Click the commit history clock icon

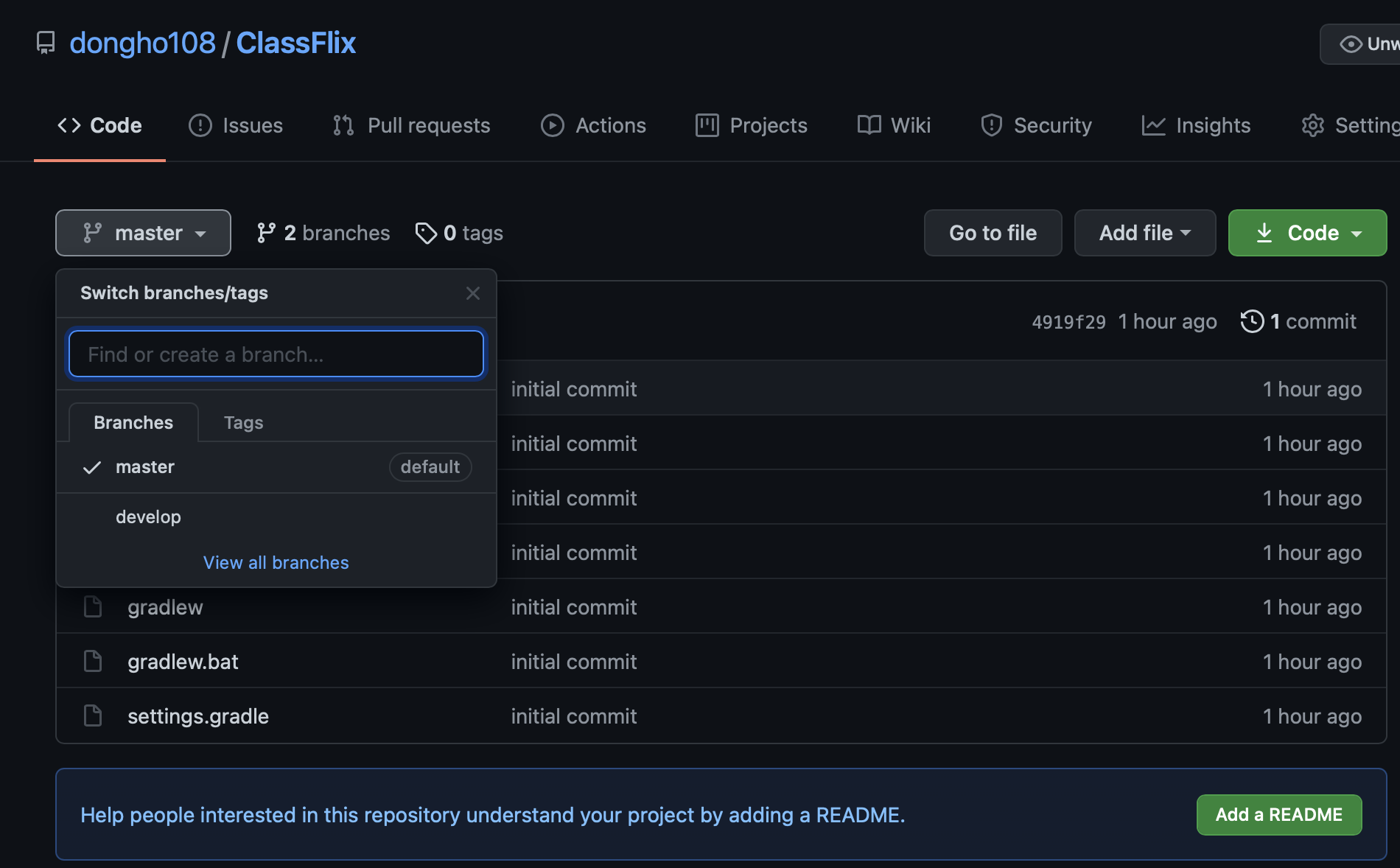click(1252, 321)
